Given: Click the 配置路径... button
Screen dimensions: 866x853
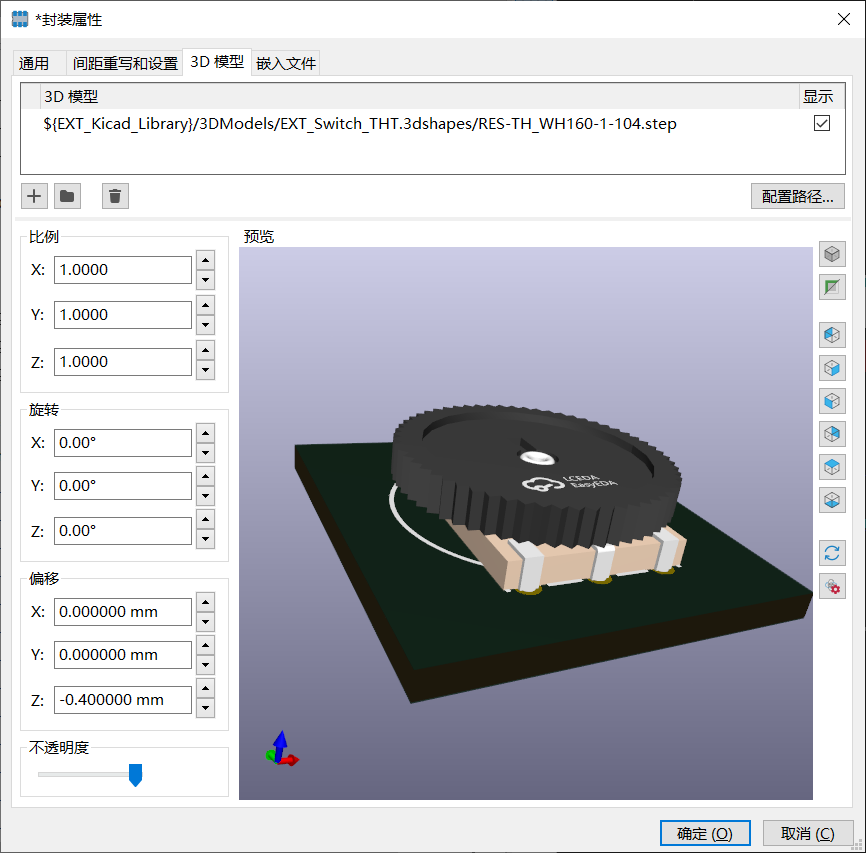Looking at the screenshot, I should [x=797, y=196].
